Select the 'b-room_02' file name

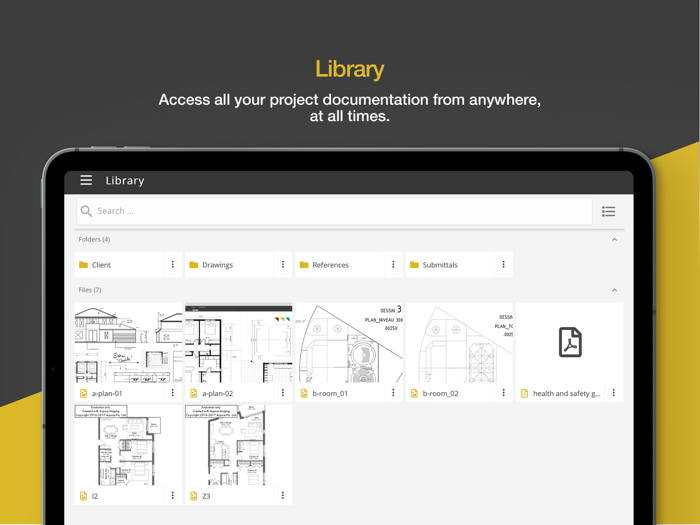click(x=441, y=393)
